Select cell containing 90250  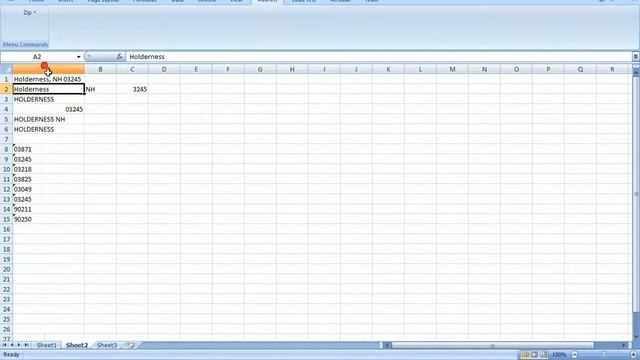(49, 219)
